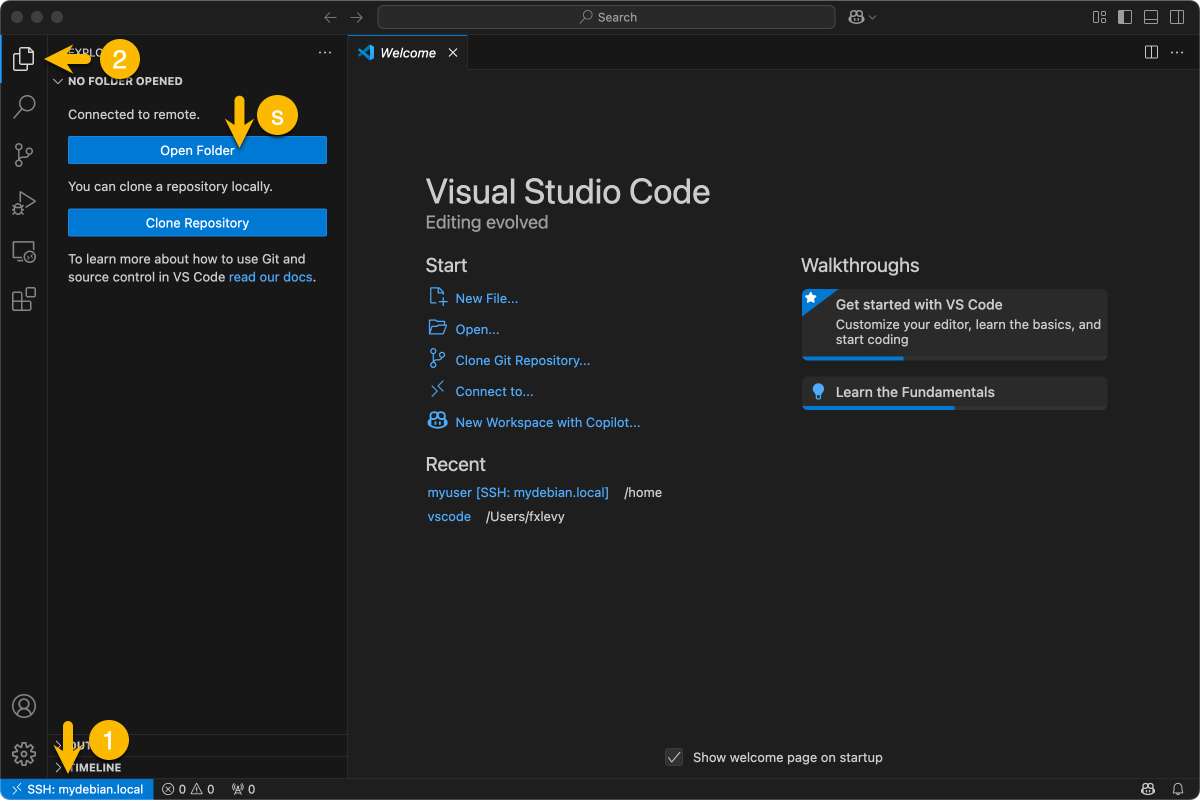
Task: Open the Run and Debug view
Action: [24, 203]
